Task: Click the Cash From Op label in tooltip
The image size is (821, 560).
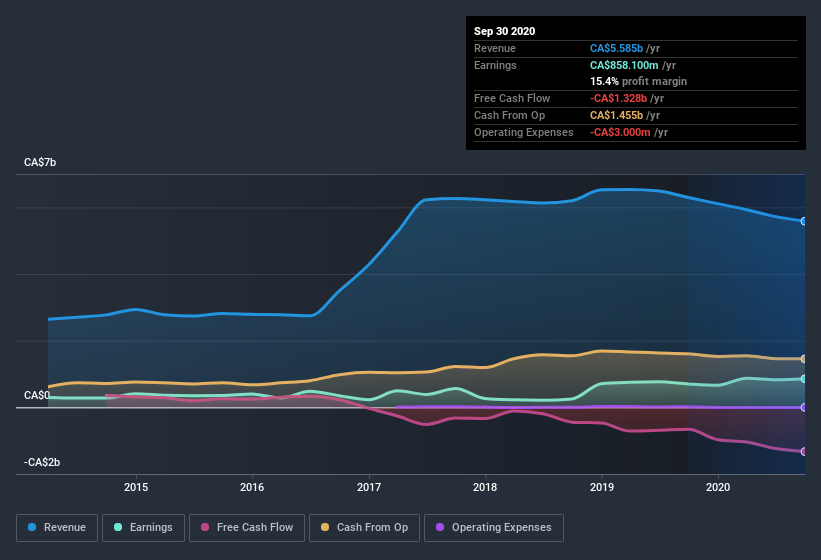Action: pos(509,115)
